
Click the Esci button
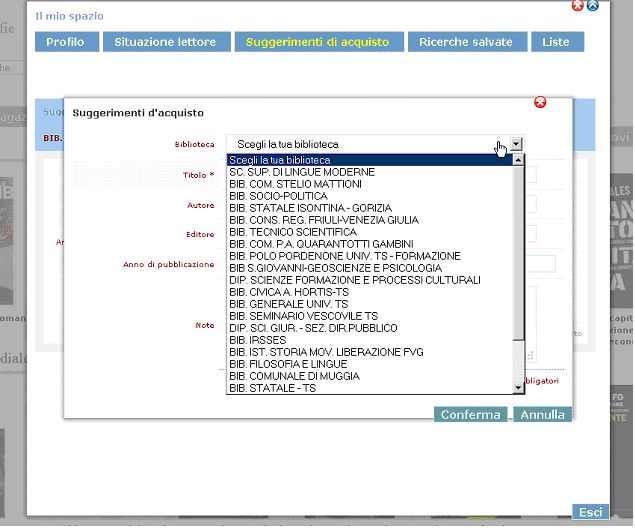click(x=590, y=512)
